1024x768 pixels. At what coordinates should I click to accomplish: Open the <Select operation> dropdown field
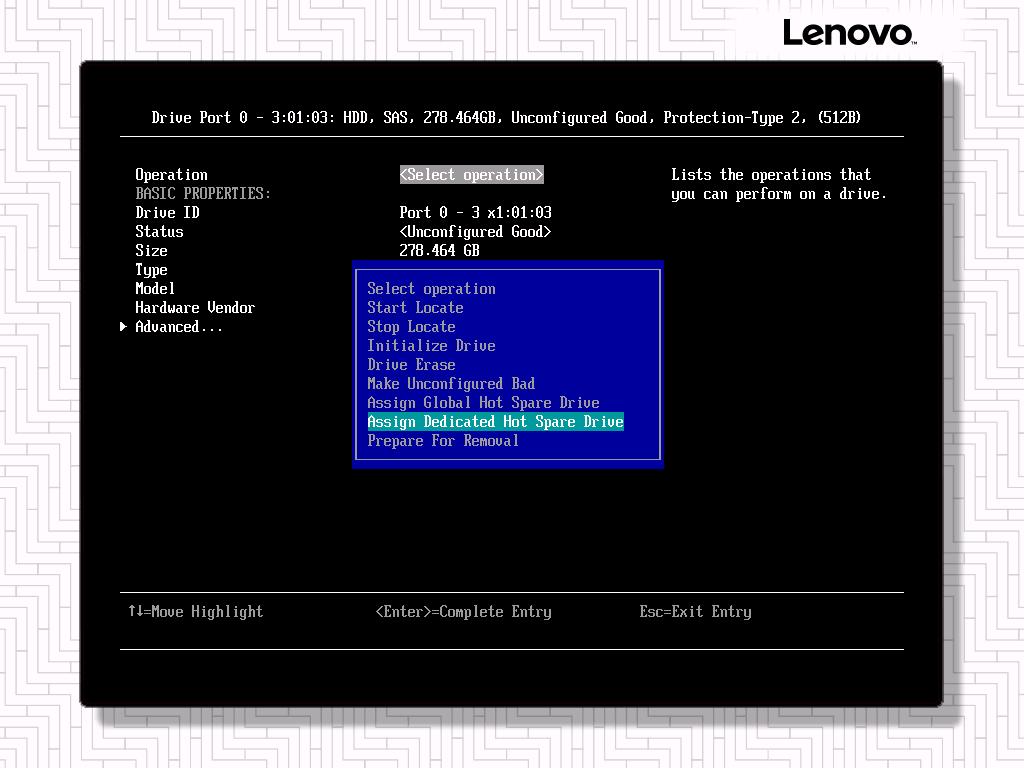[x=471, y=175]
